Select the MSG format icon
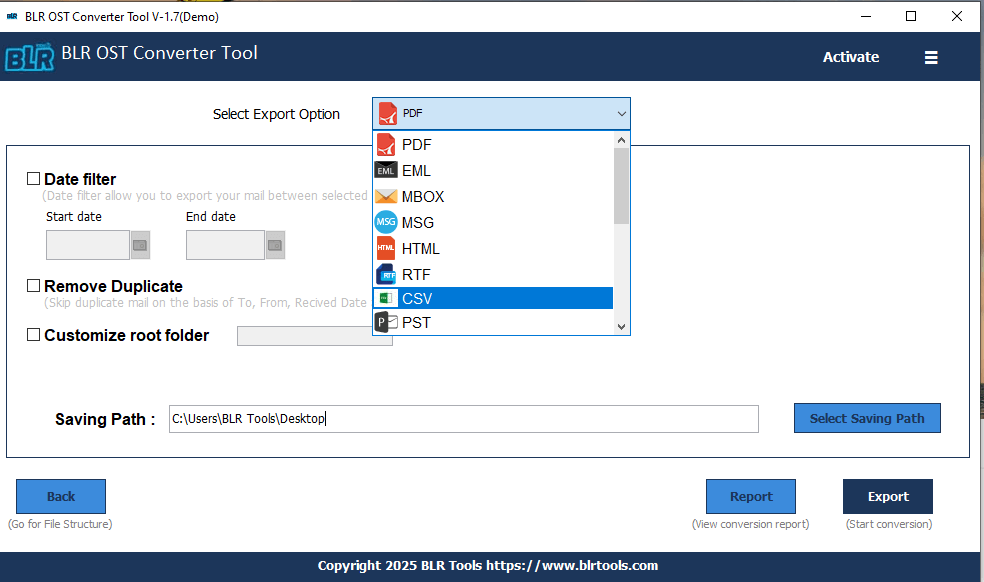 [x=386, y=222]
